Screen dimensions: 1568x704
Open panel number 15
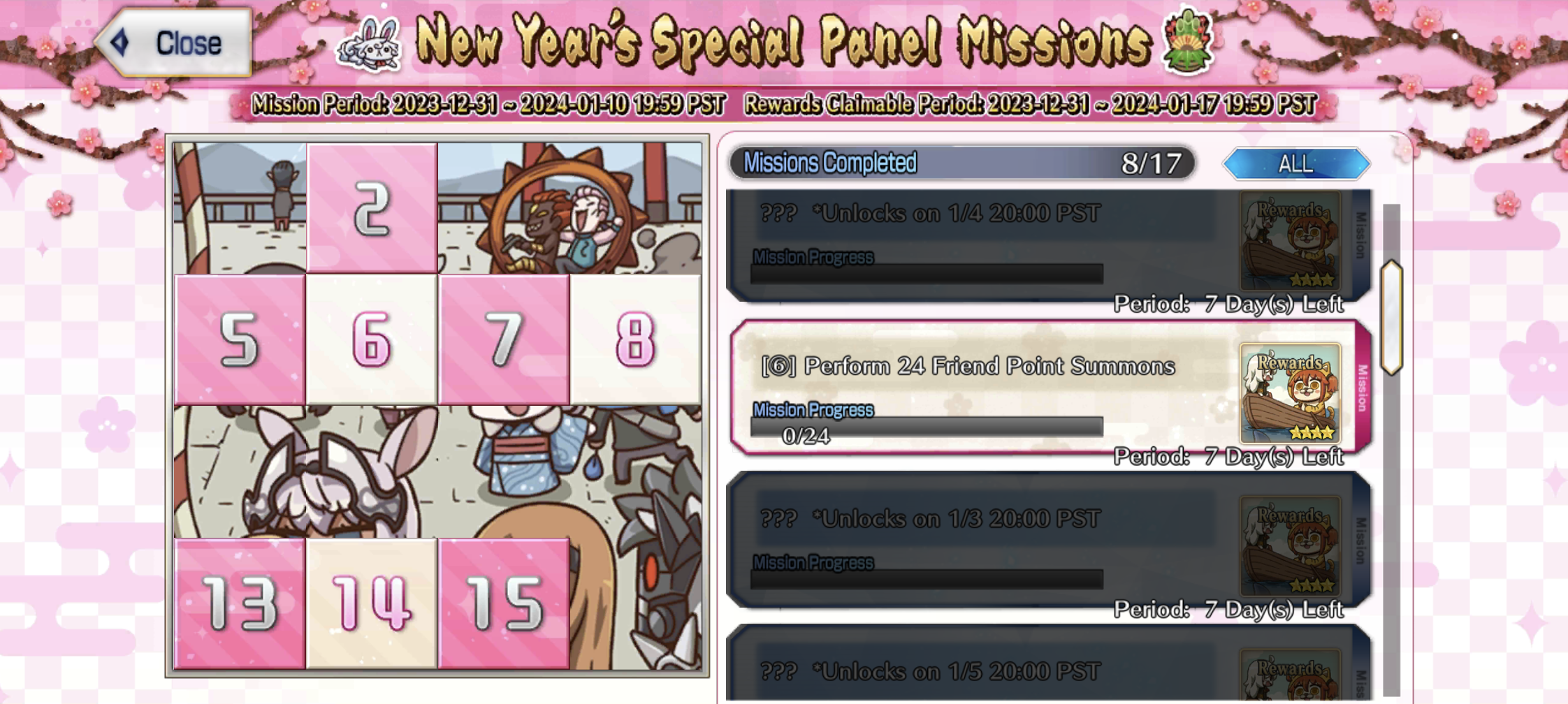(504, 603)
